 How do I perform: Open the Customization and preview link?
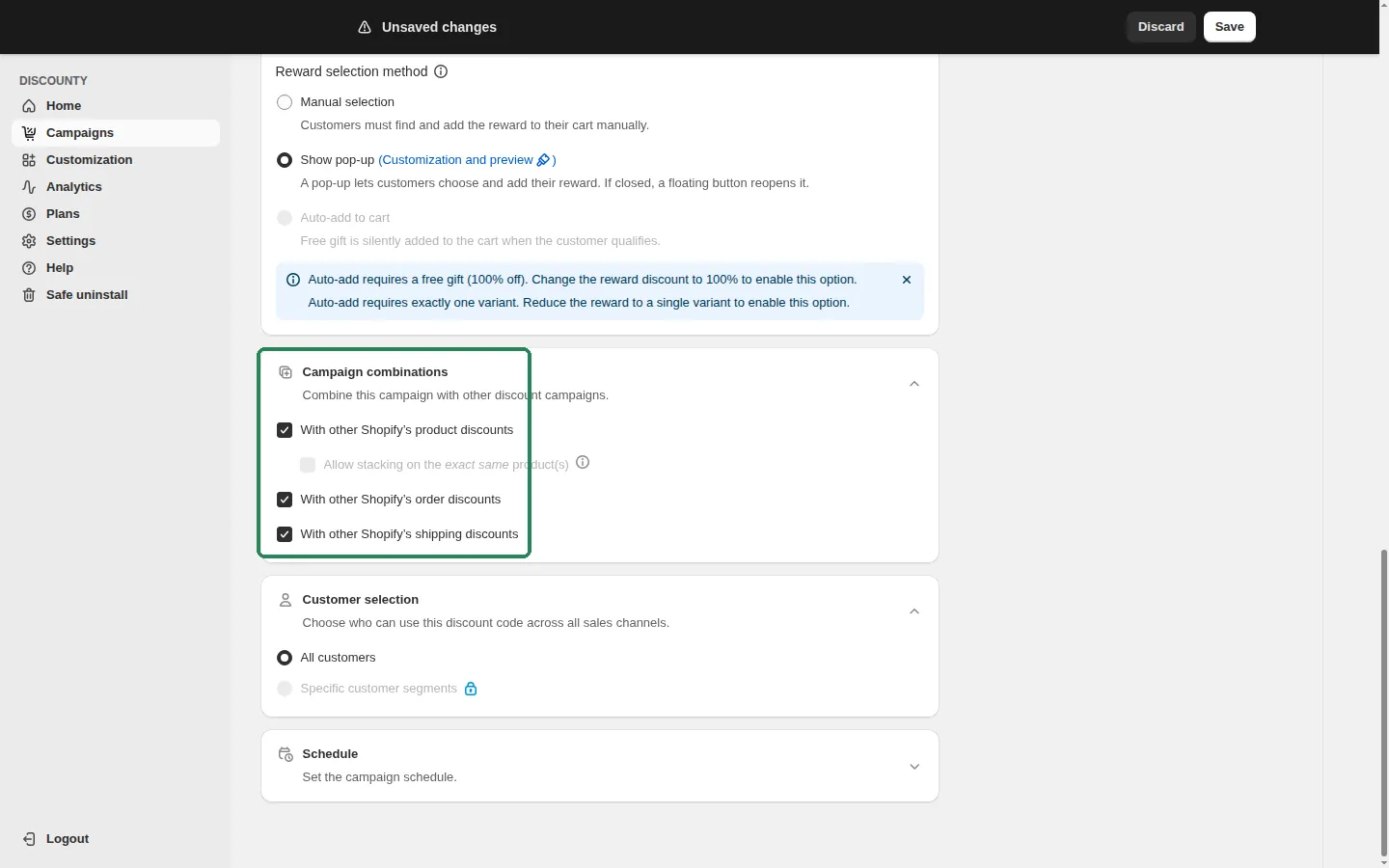[467, 160]
